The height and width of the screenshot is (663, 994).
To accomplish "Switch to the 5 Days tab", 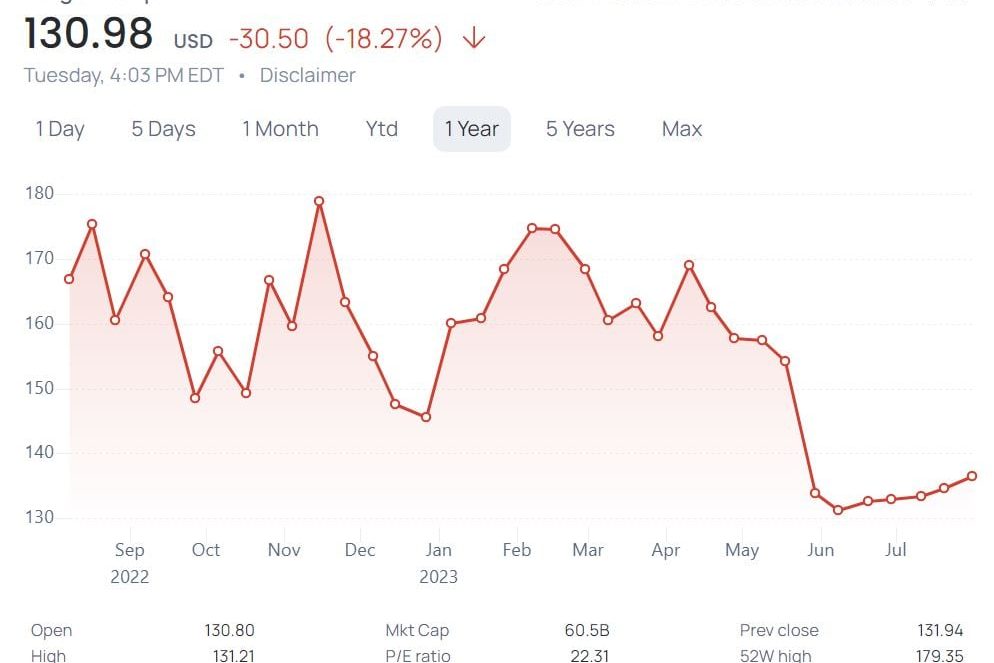I will [x=163, y=129].
